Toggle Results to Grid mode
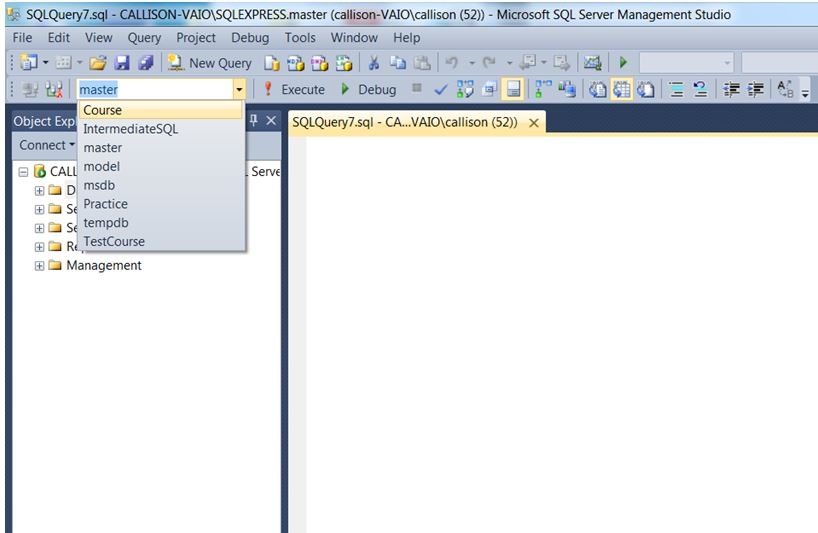Image resolution: width=818 pixels, height=533 pixels. click(622, 89)
